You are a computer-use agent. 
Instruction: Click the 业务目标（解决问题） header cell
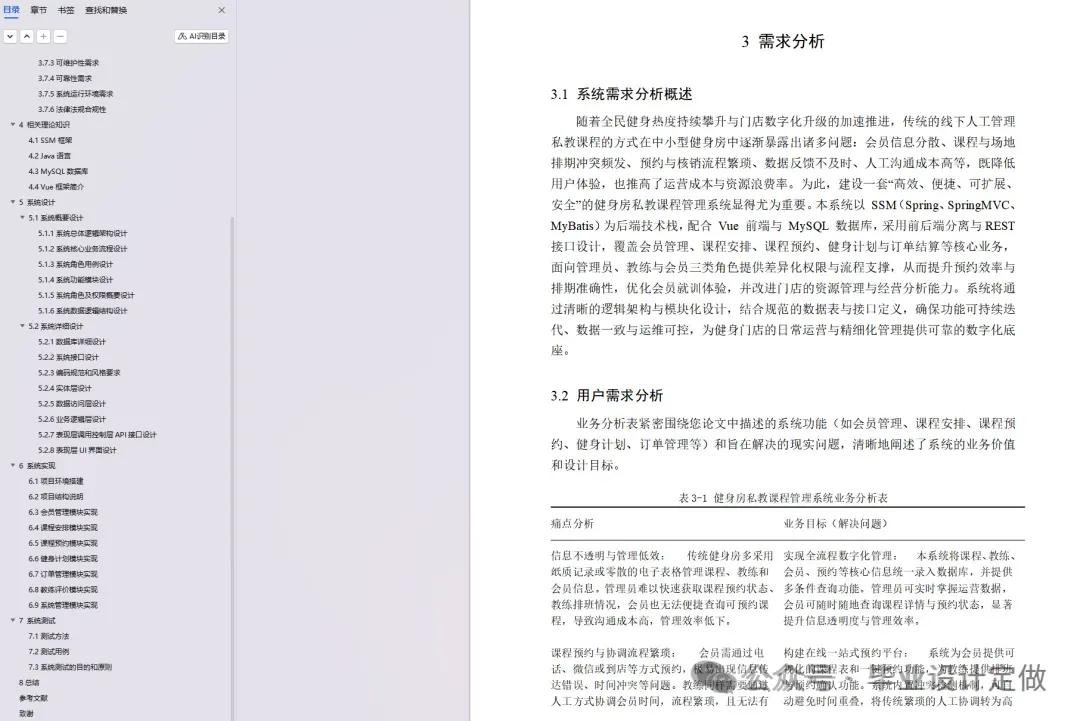click(836, 523)
